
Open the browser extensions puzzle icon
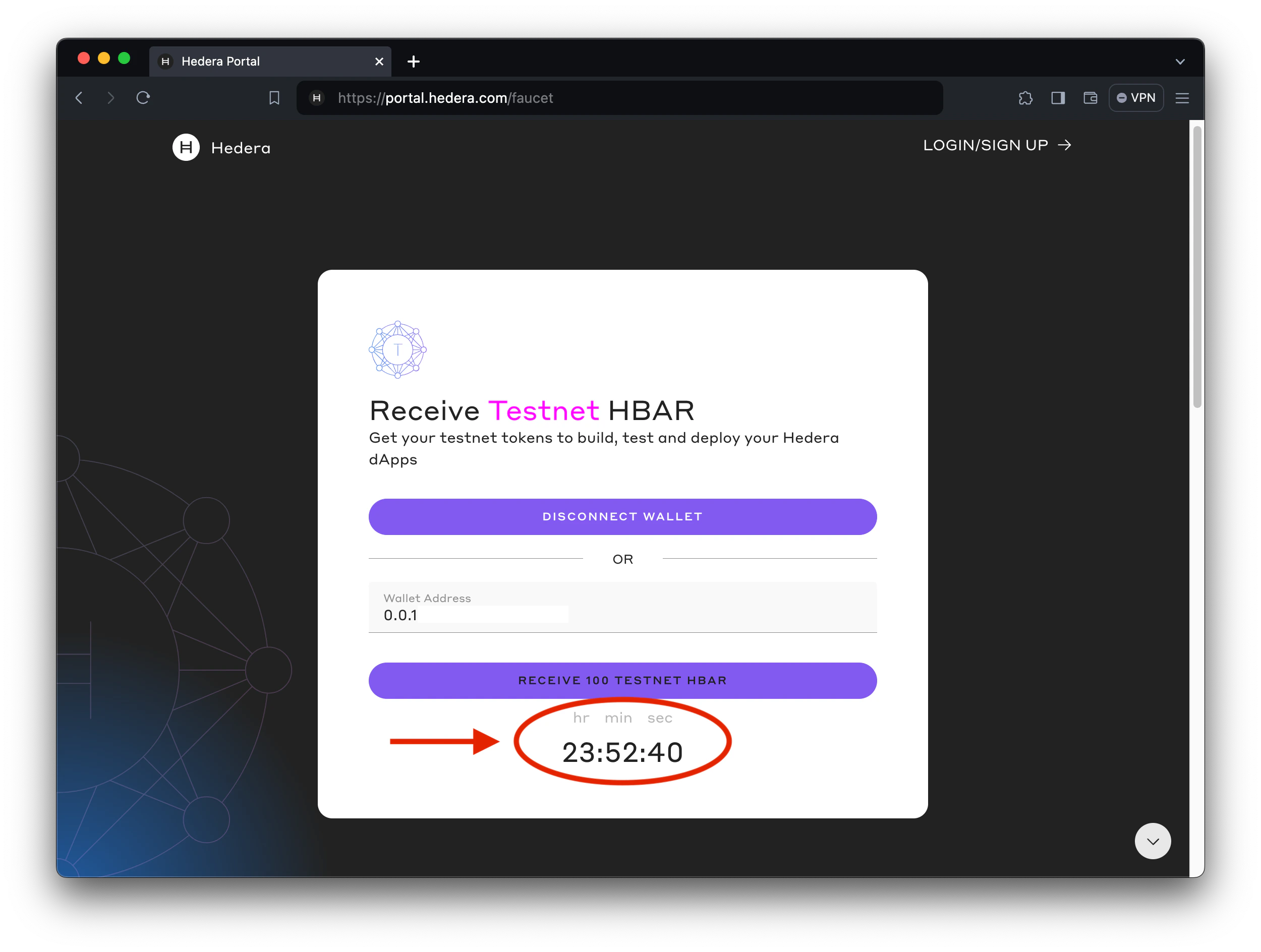click(1025, 98)
